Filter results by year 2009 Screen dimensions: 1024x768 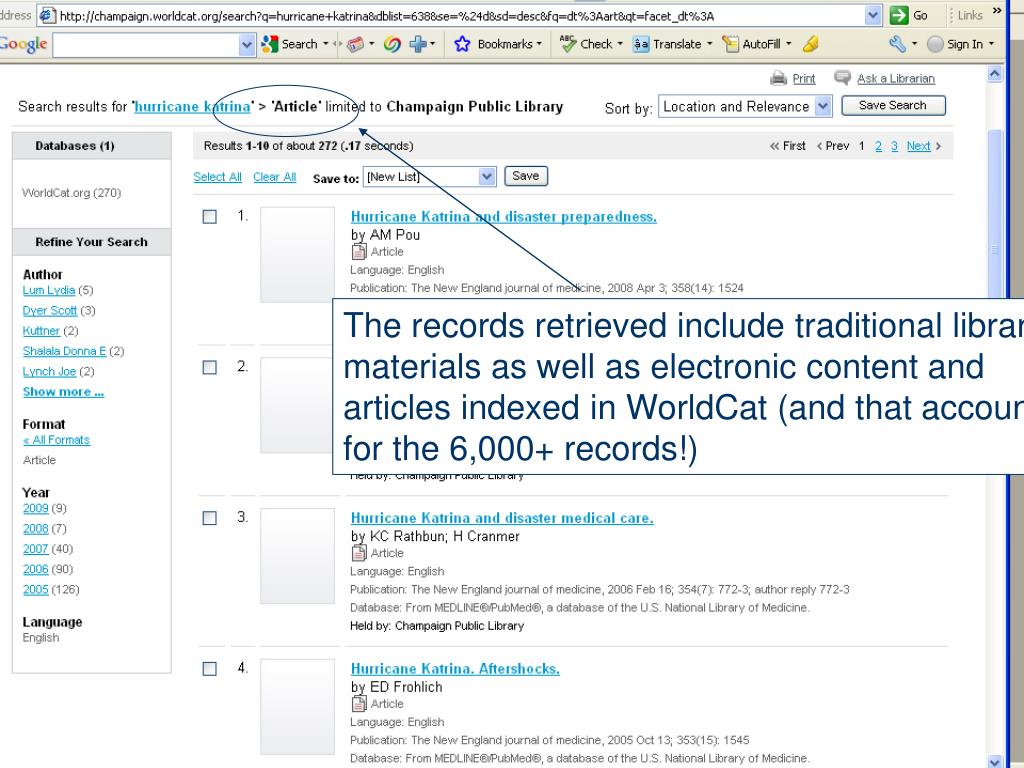point(35,508)
